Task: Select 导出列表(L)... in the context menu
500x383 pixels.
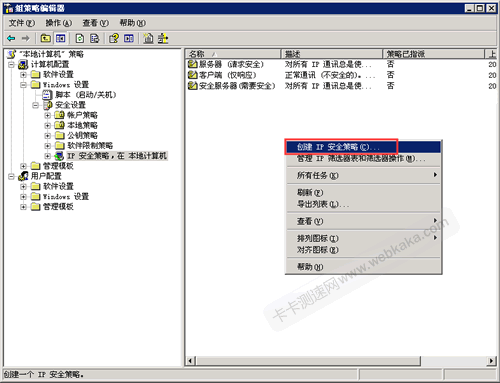Action: click(x=364, y=204)
